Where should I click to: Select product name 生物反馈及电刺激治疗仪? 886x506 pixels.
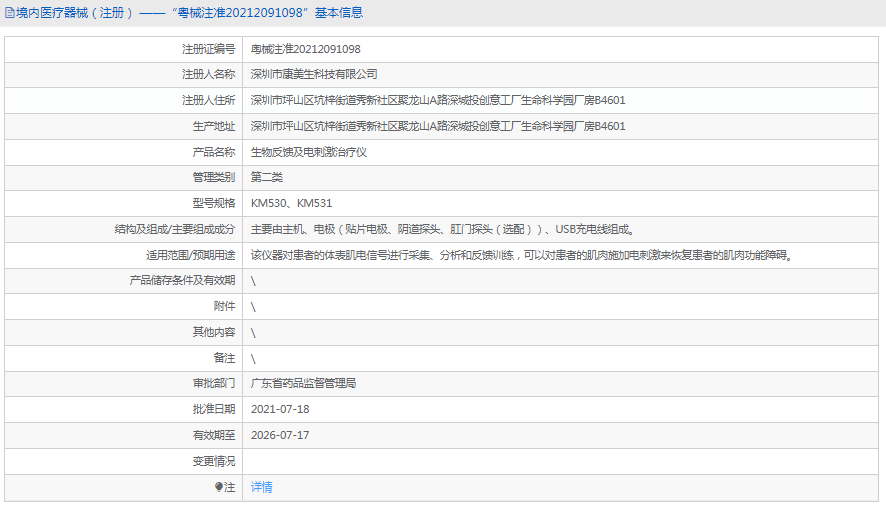[x=309, y=152]
